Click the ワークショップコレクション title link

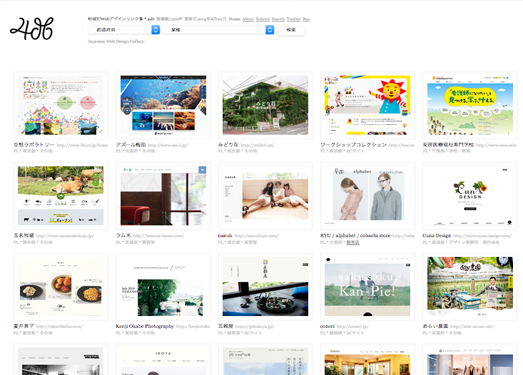coord(353,145)
